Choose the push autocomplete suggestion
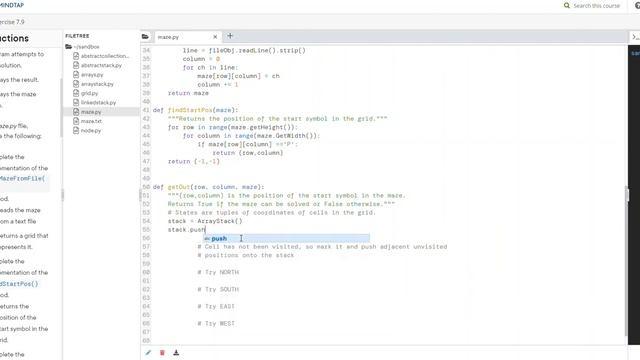The width and height of the screenshot is (640, 360). [287, 238]
